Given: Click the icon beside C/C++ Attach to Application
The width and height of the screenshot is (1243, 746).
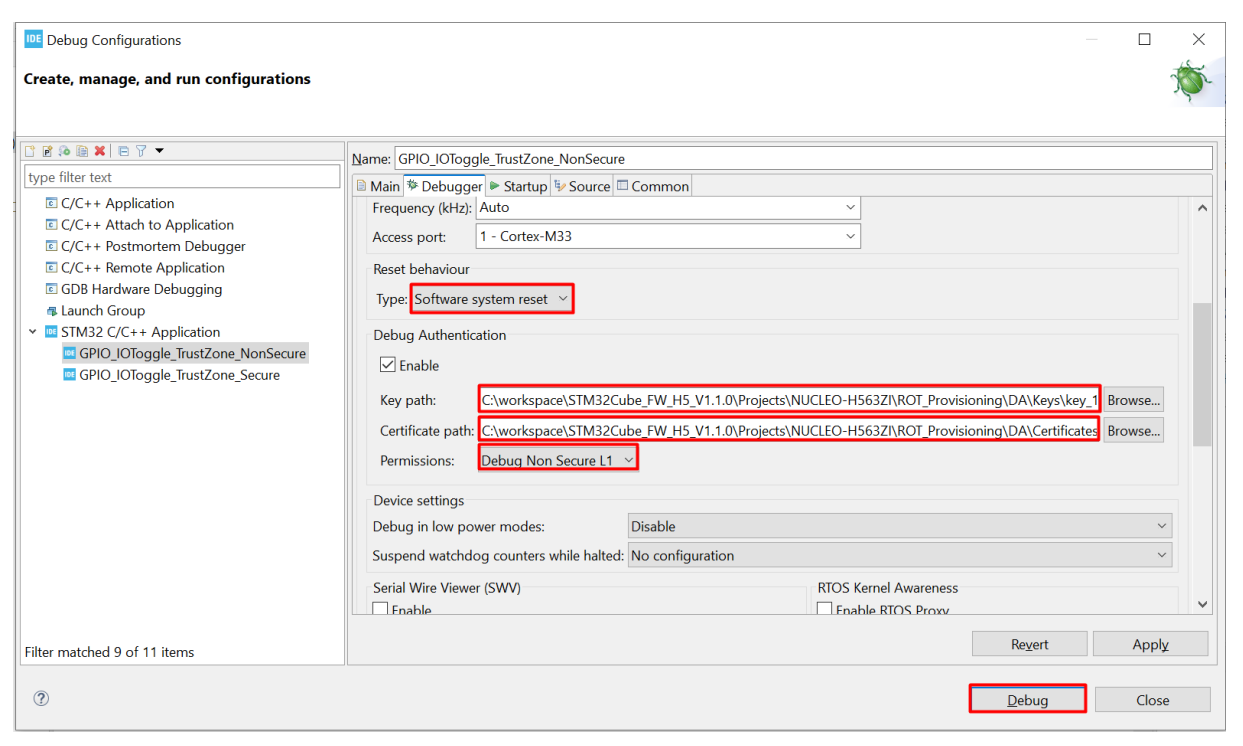Looking at the screenshot, I should [x=52, y=225].
